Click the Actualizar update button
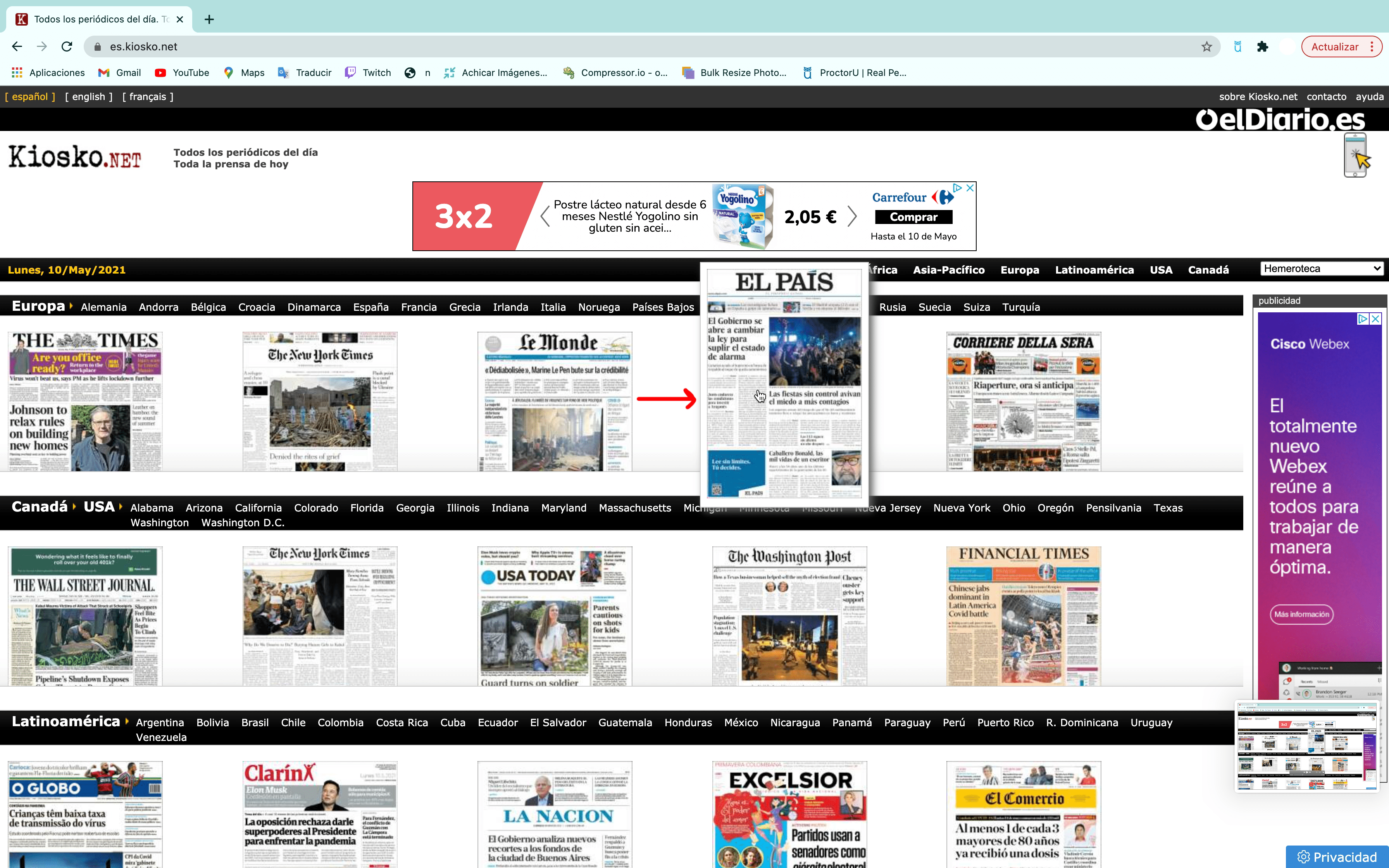This screenshot has width=1389, height=868. (x=1334, y=46)
